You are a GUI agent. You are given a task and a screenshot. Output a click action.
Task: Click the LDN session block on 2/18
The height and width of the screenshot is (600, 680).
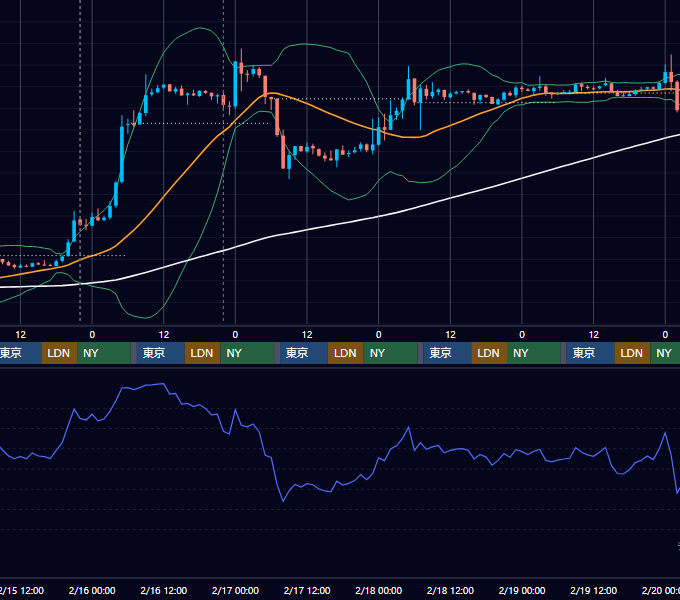(x=489, y=353)
